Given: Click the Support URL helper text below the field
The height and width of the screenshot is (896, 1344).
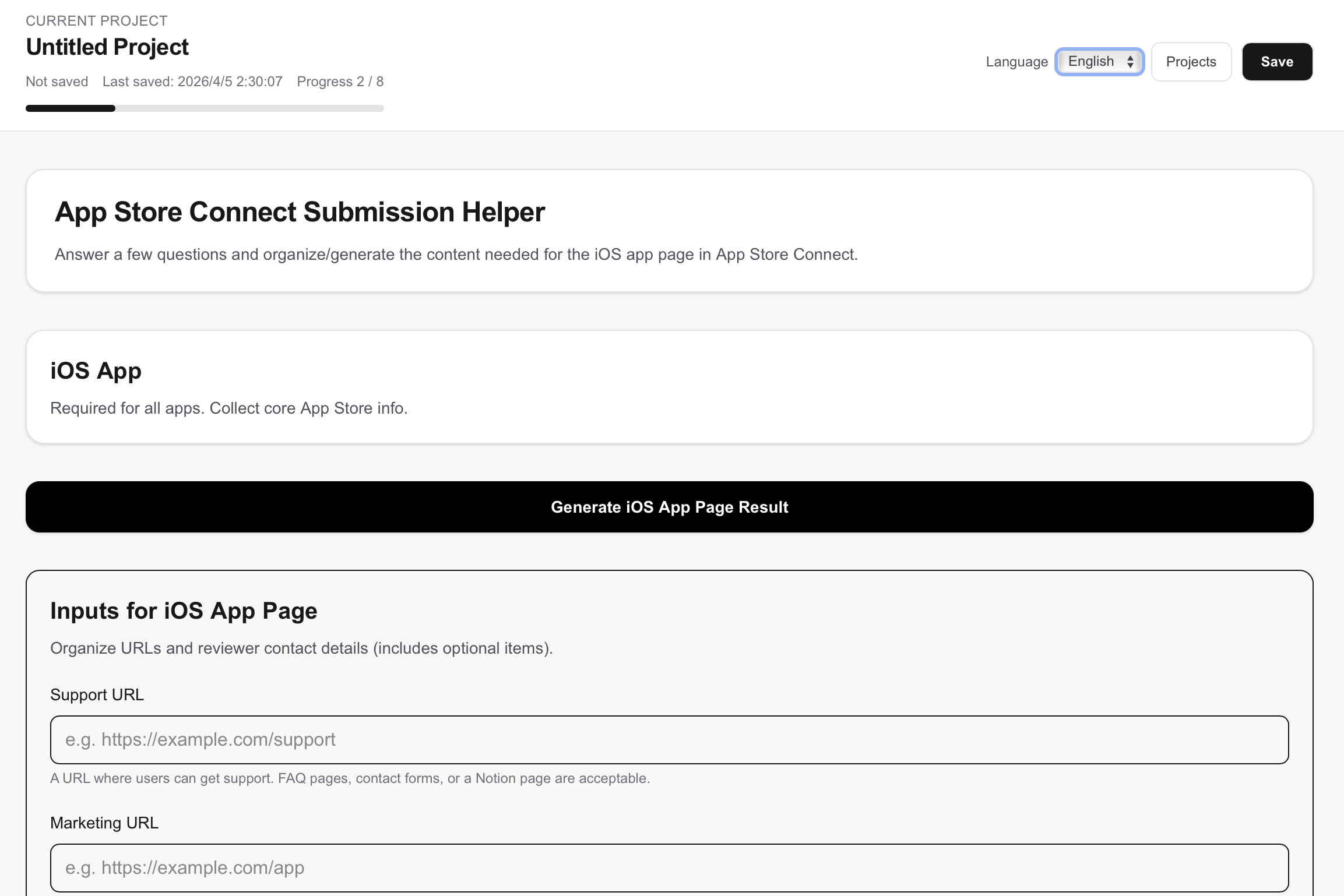Looking at the screenshot, I should [x=350, y=778].
